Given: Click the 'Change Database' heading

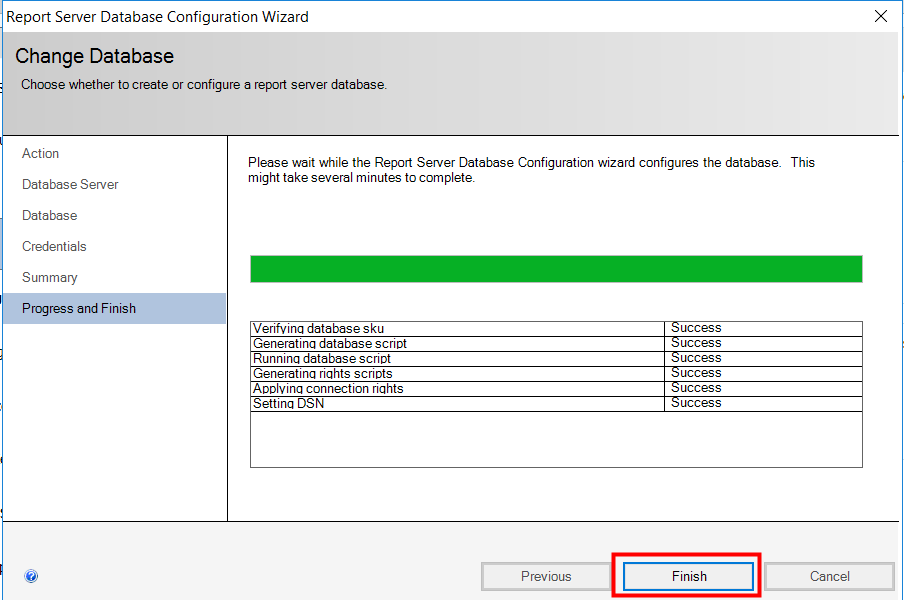Looking at the screenshot, I should coord(95,56).
